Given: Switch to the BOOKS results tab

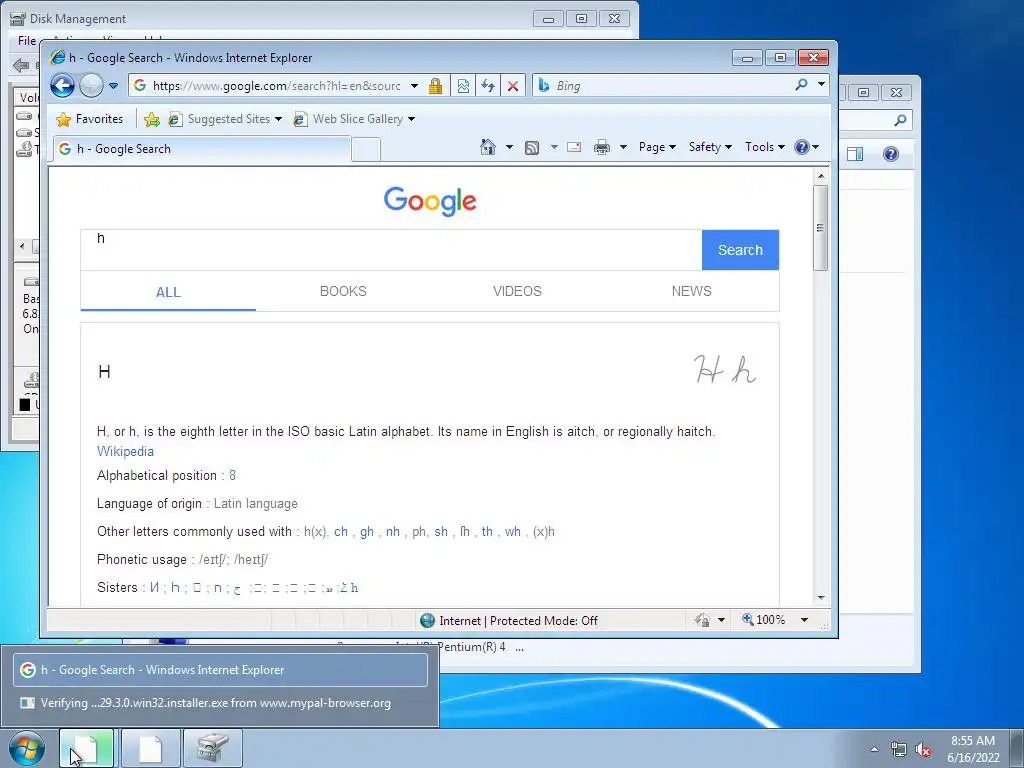Looking at the screenshot, I should click(343, 291).
